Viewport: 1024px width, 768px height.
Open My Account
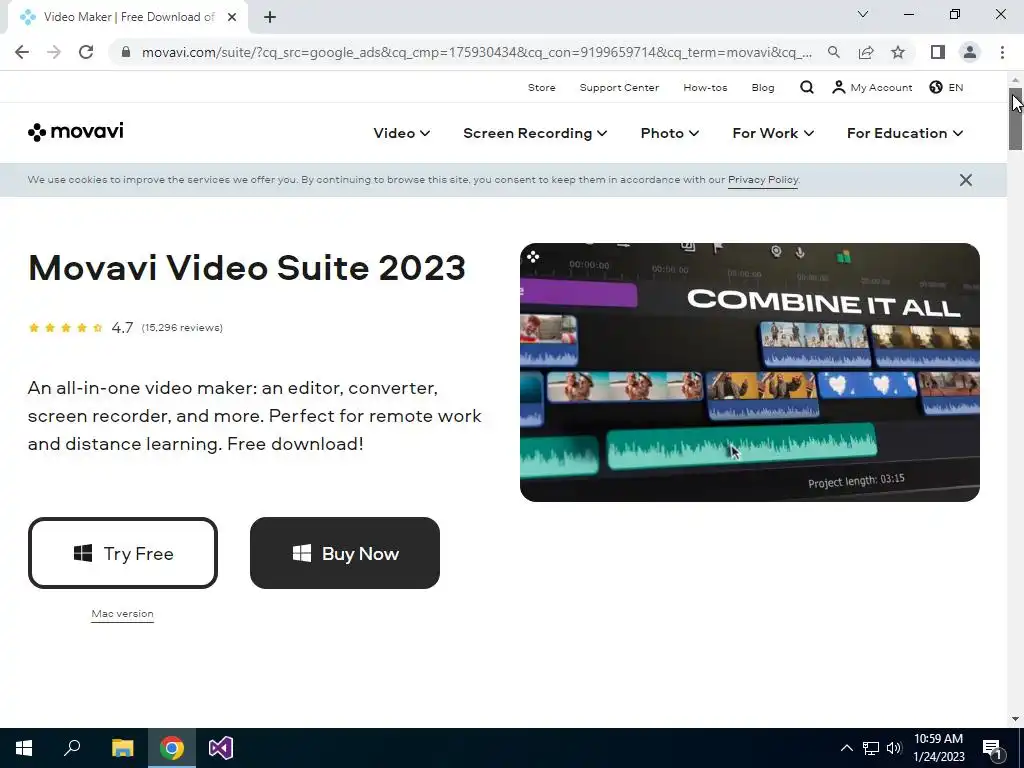click(x=872, y=88)
